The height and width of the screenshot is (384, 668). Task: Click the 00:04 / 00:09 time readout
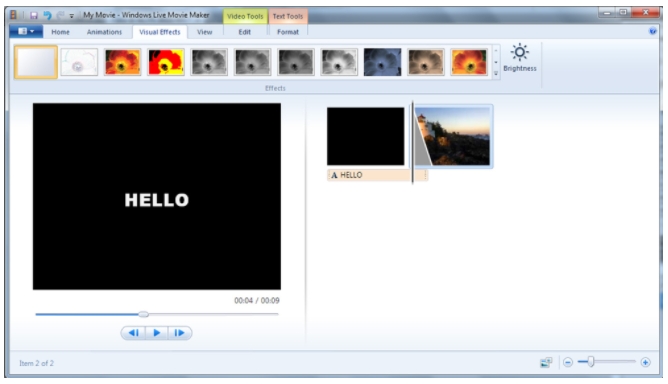click(x=256, y=300)
